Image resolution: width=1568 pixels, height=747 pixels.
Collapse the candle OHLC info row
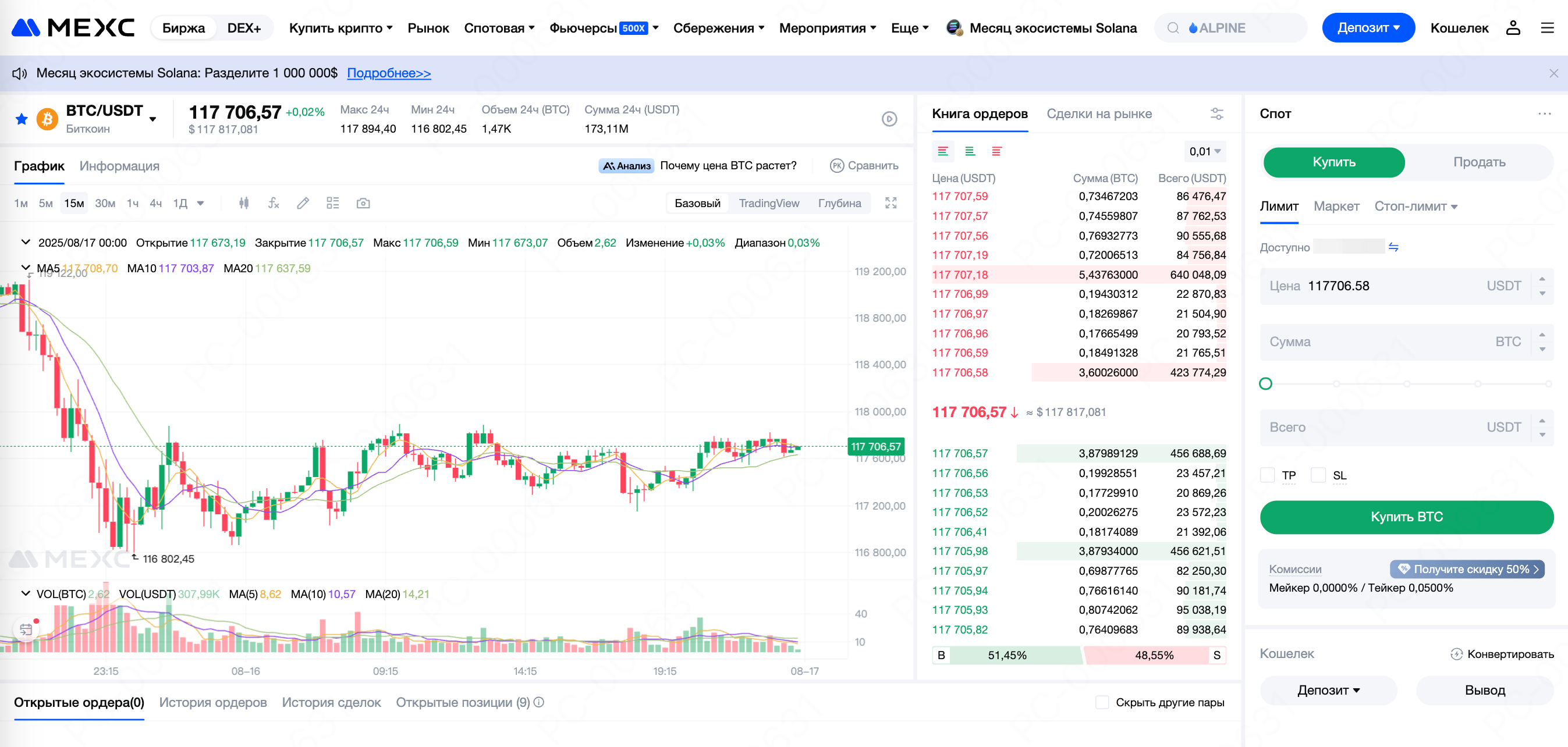pyautogui.click(x=26, y=242)
